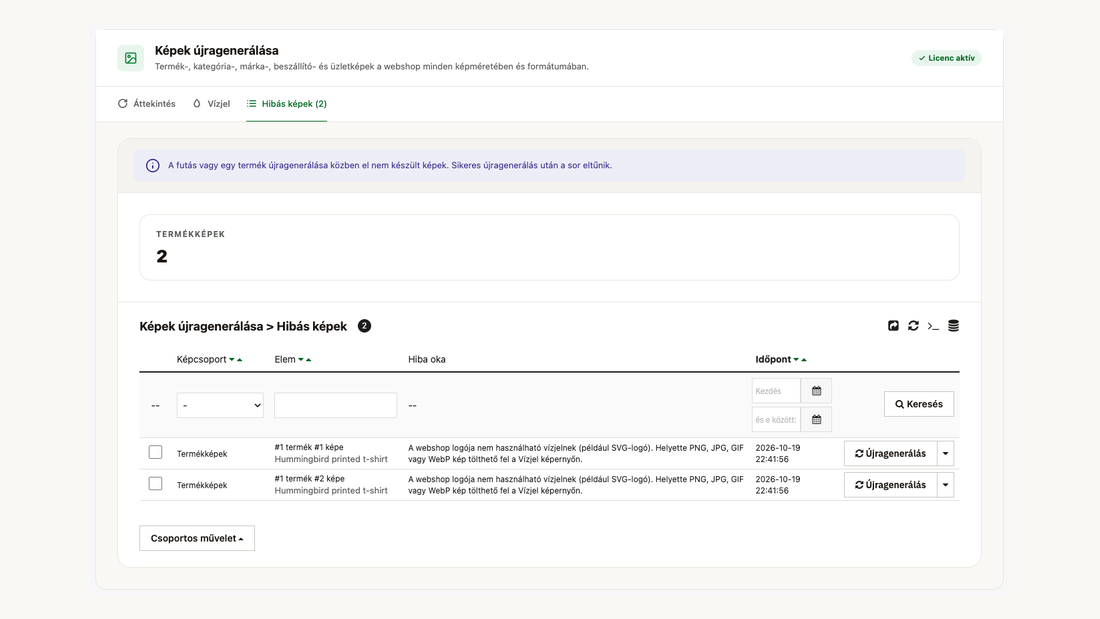The width and height of the screenshot is (1100, 619).
Task: Select checkbox for #1 termék #2 képe
Action: (156, 484)
